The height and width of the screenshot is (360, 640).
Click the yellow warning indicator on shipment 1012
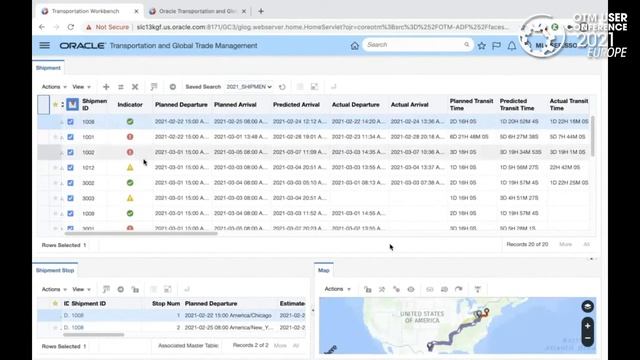click(x=130, y=167)
